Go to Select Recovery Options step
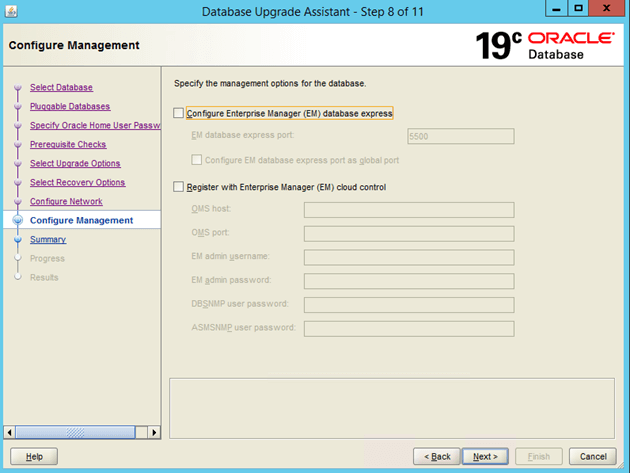Viewport: 630px width, 473px height. (x=77, y=183)
